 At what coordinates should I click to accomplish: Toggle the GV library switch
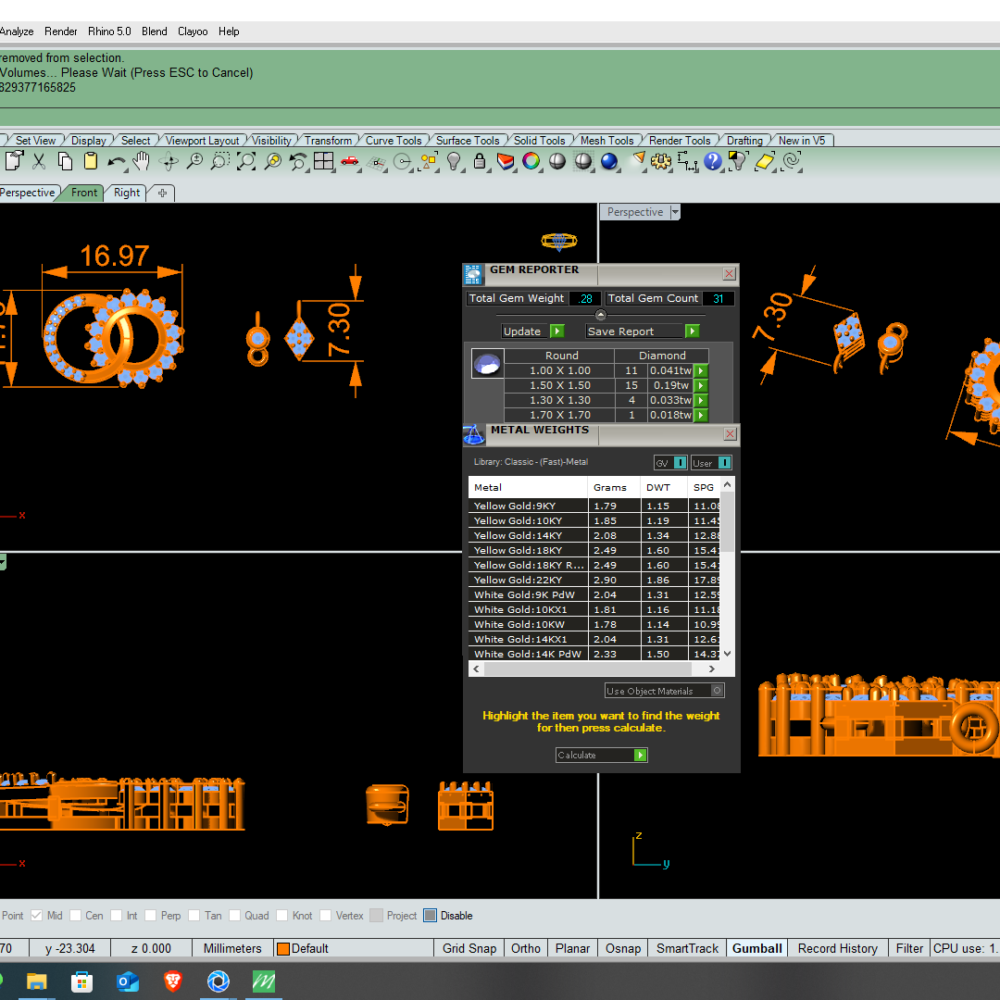click(x=680, y=463)
